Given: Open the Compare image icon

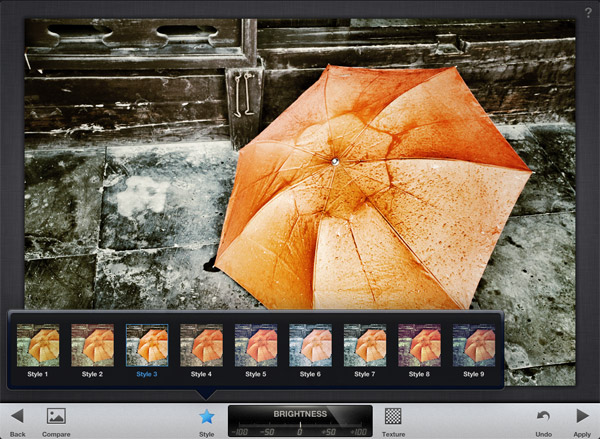Looking at the screenshot, I should 56,416.
